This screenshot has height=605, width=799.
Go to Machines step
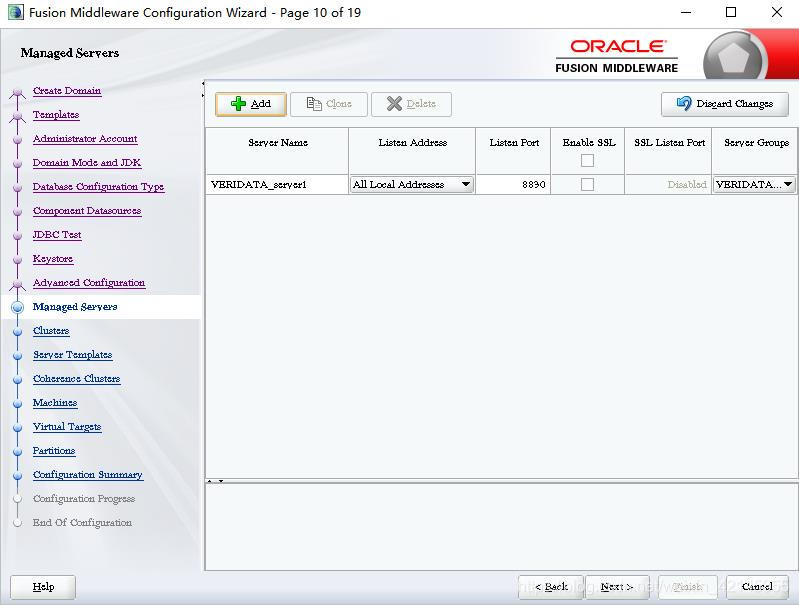coord(55,403)
